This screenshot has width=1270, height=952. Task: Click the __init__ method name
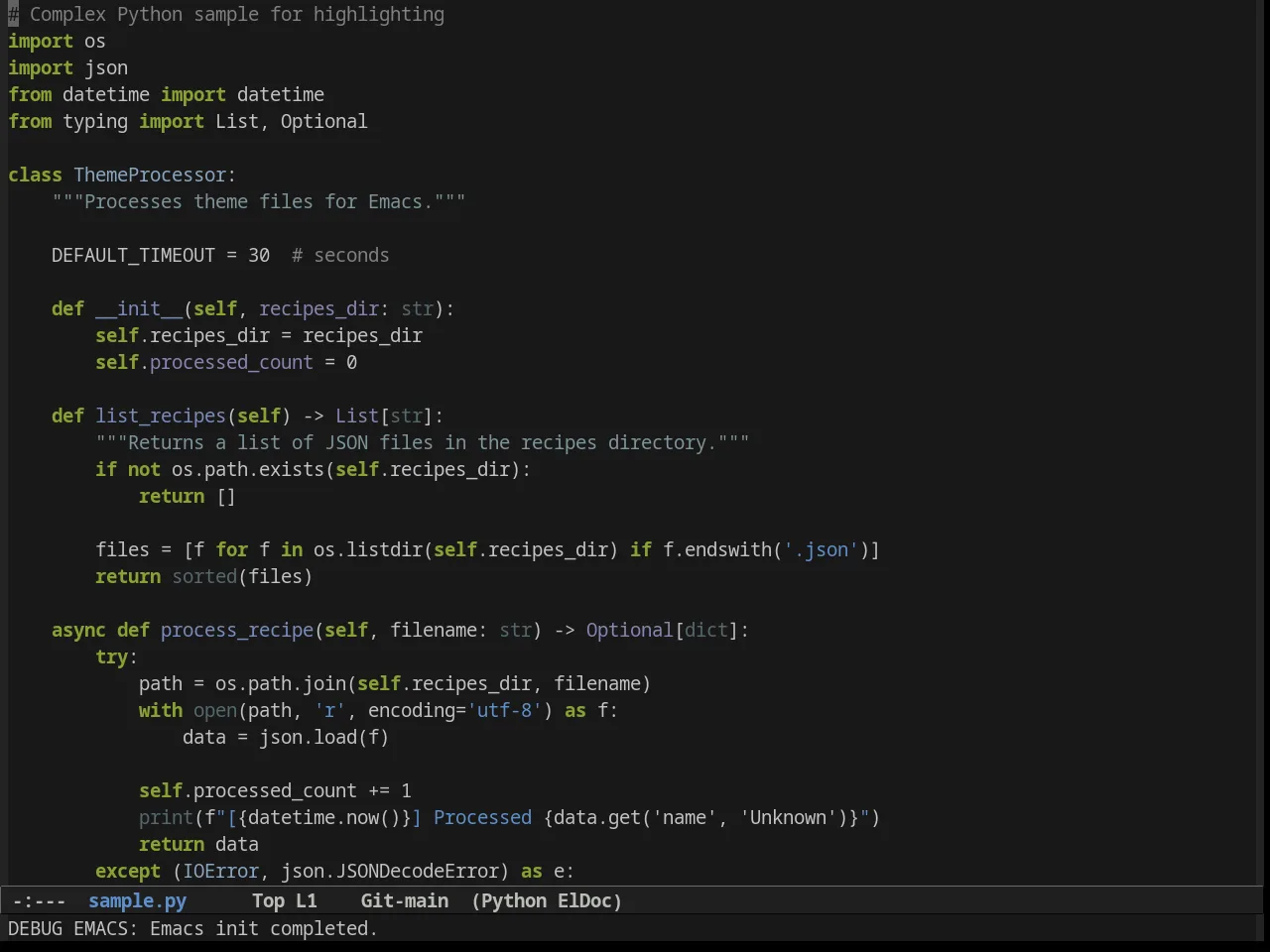coord(139,308)
